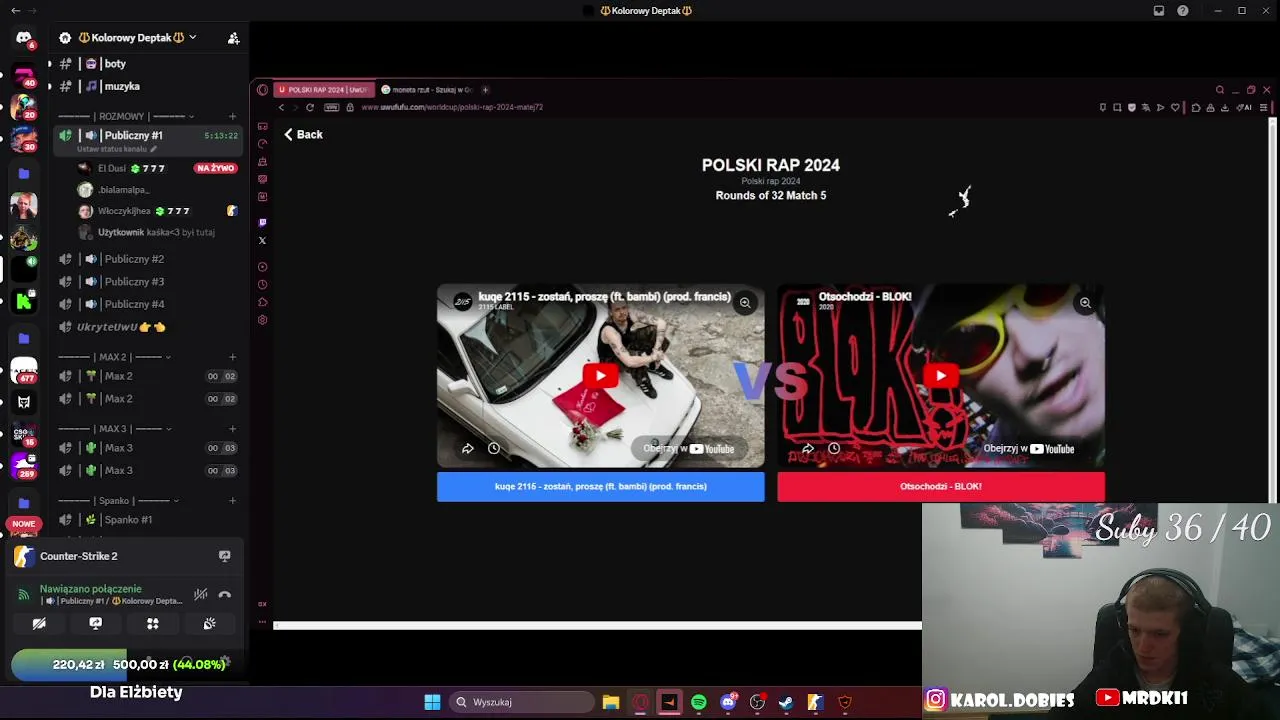Join Publiczny #3 voice channel

coord(148,282)
